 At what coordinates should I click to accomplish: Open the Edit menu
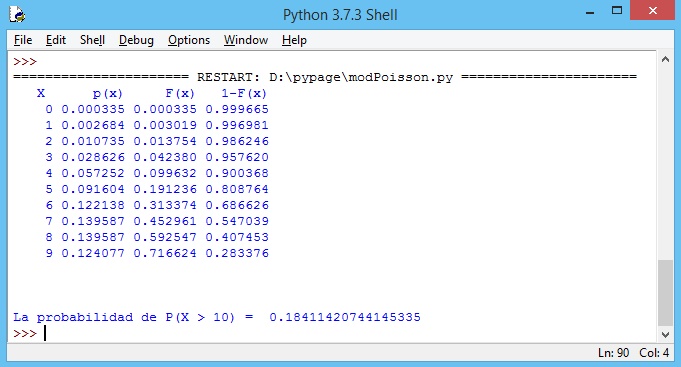[x=56, y=40]
